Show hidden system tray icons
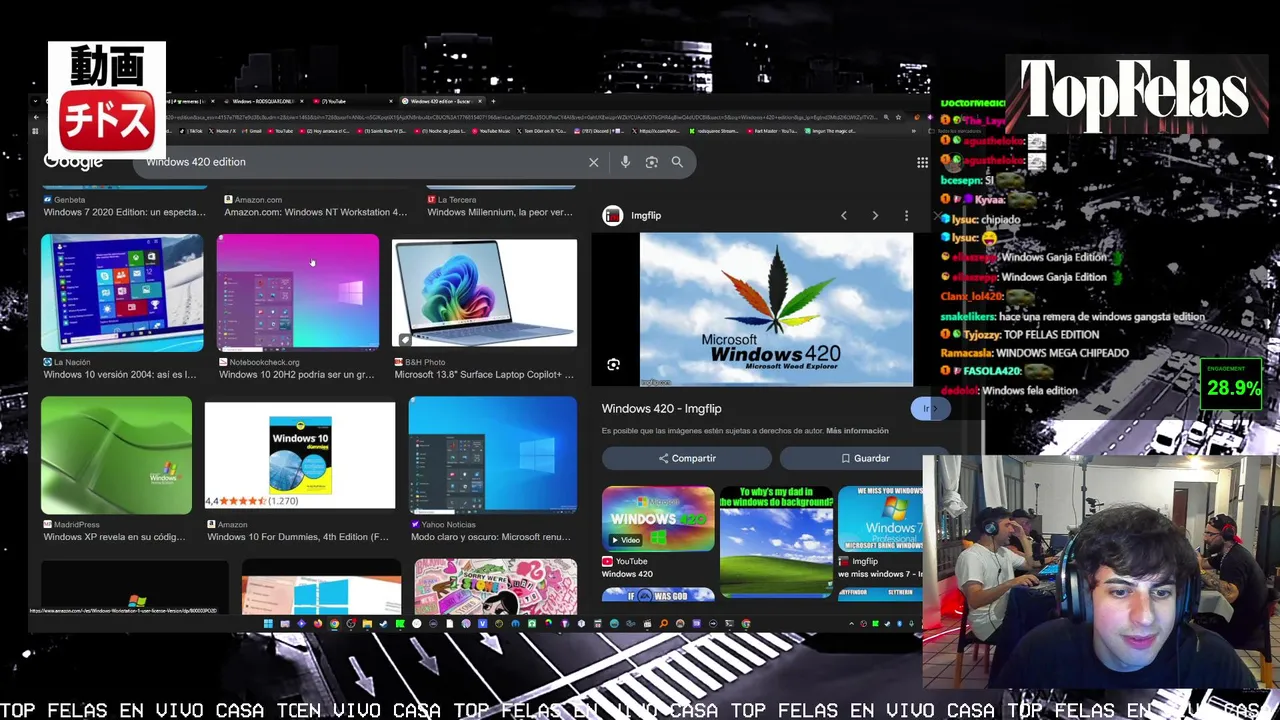 (x=852, y=624)
